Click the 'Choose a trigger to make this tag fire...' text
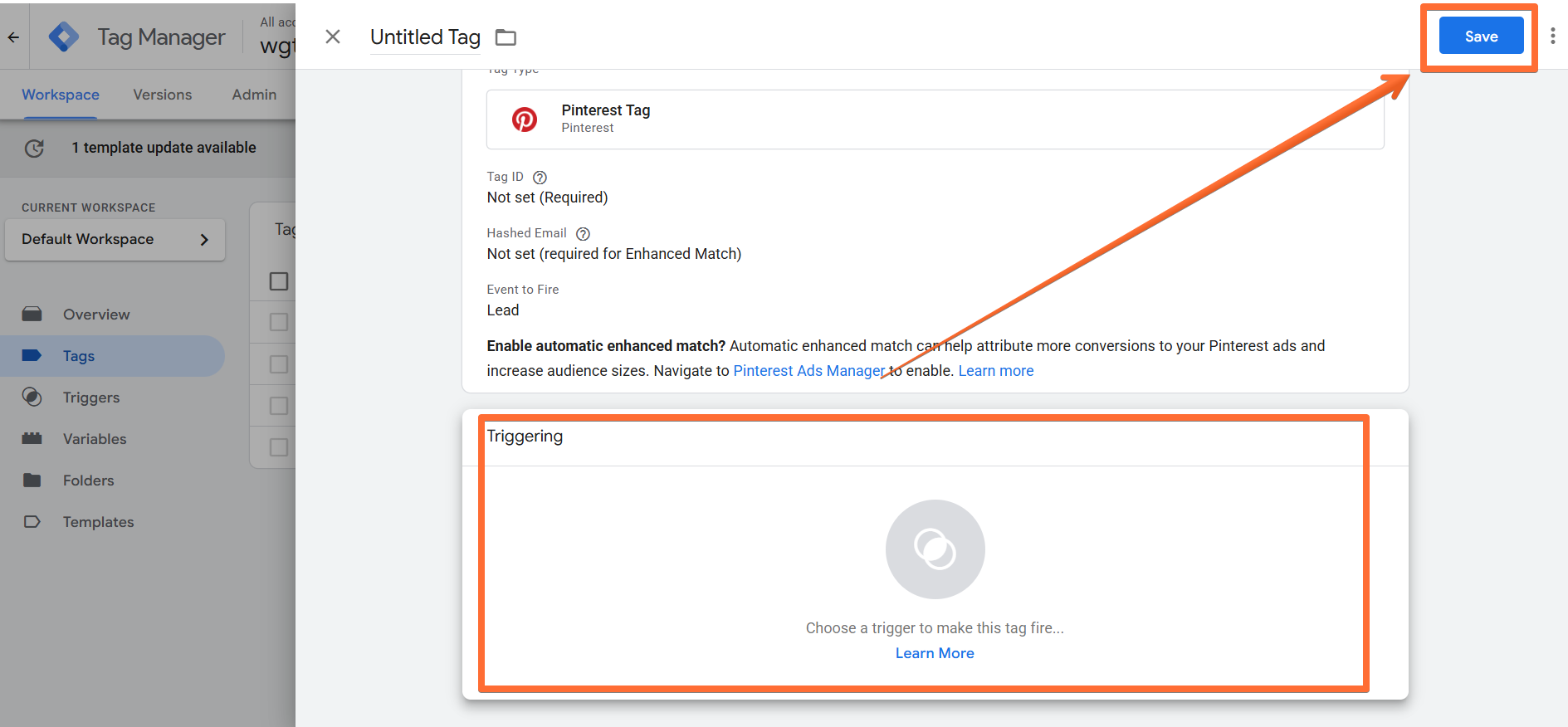 click(x=935, y=628)
